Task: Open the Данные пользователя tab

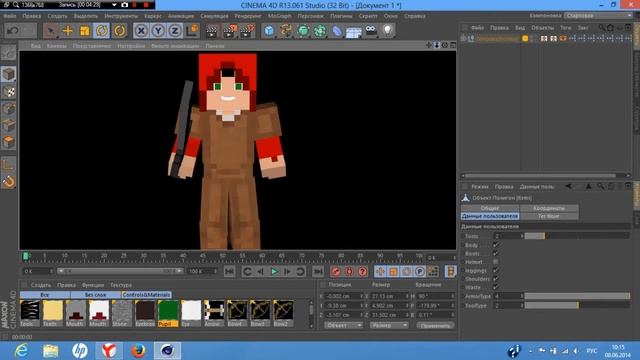Action: click(490, 216)
